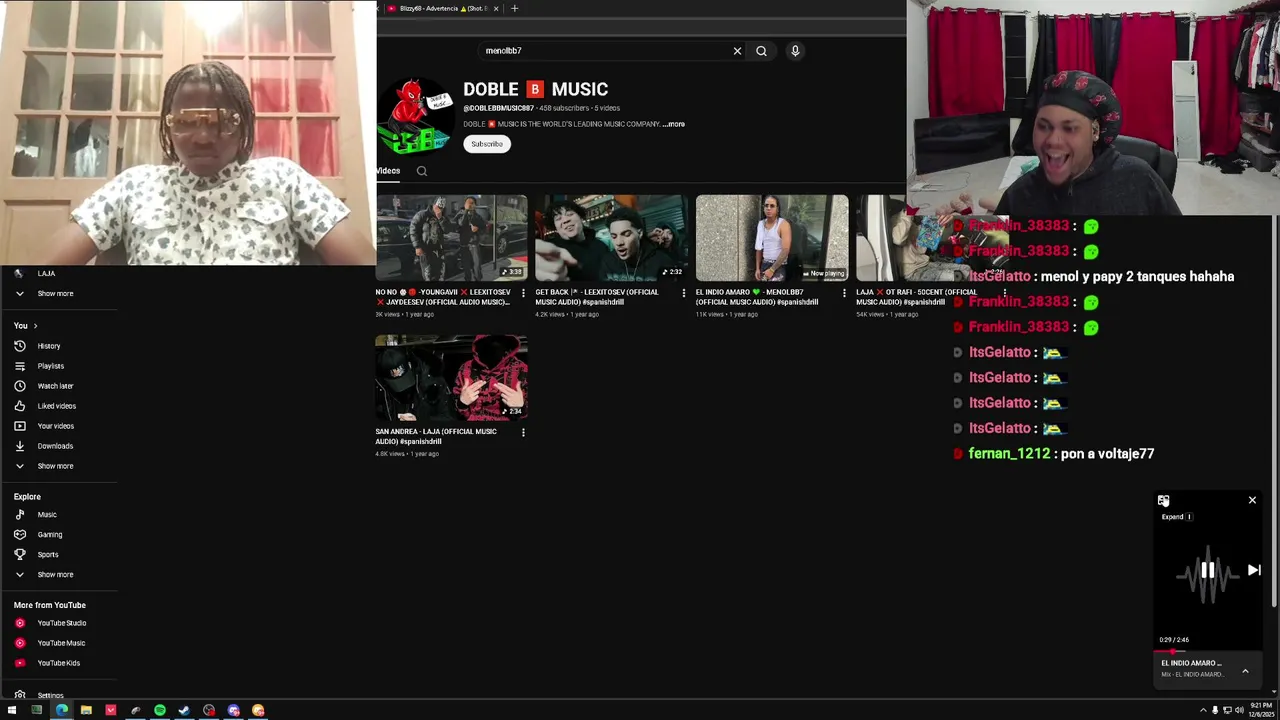1280x720 pixels.
Task: Click the system tray volume icon
Action: pos(1240,710)
